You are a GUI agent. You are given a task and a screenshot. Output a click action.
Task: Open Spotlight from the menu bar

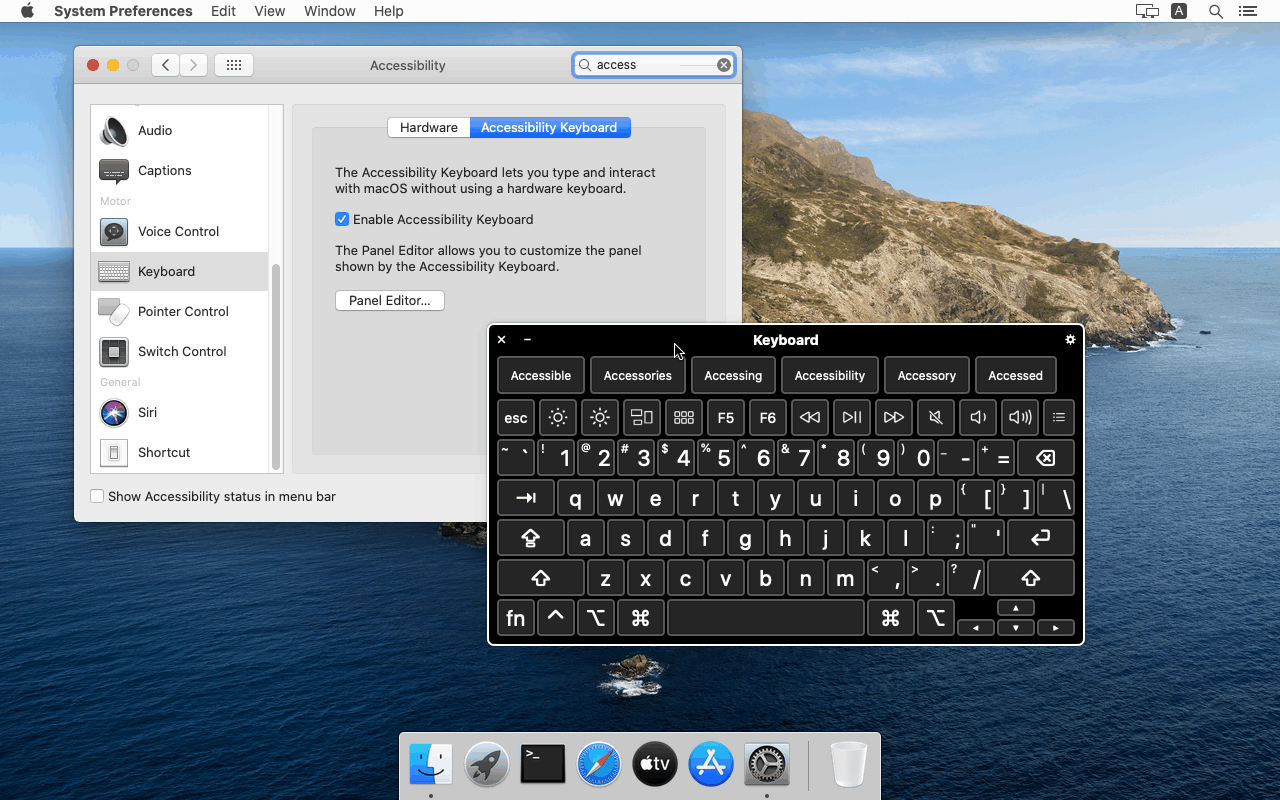(x=1215, y=11)
